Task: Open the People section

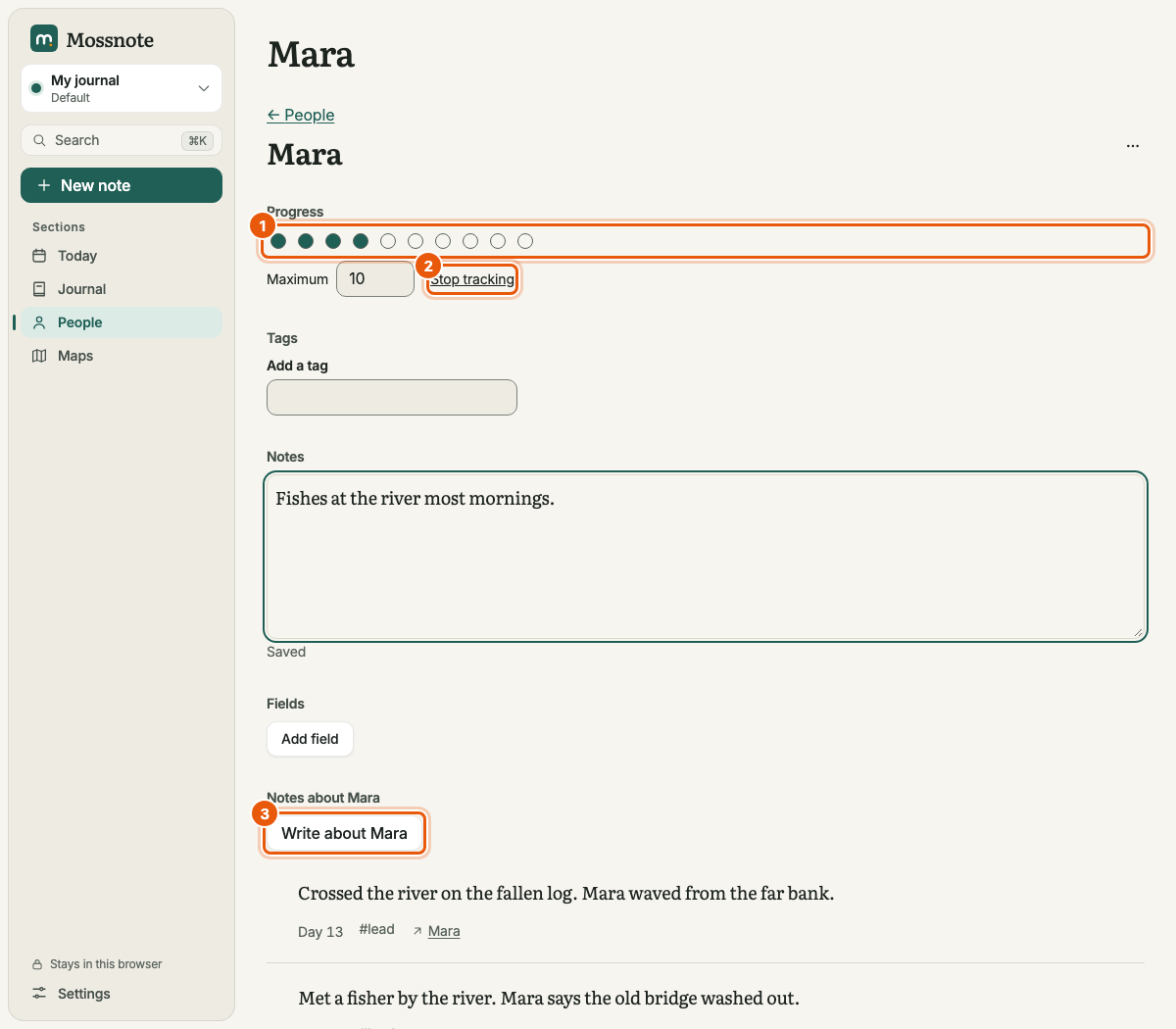Action: [122, 322]
